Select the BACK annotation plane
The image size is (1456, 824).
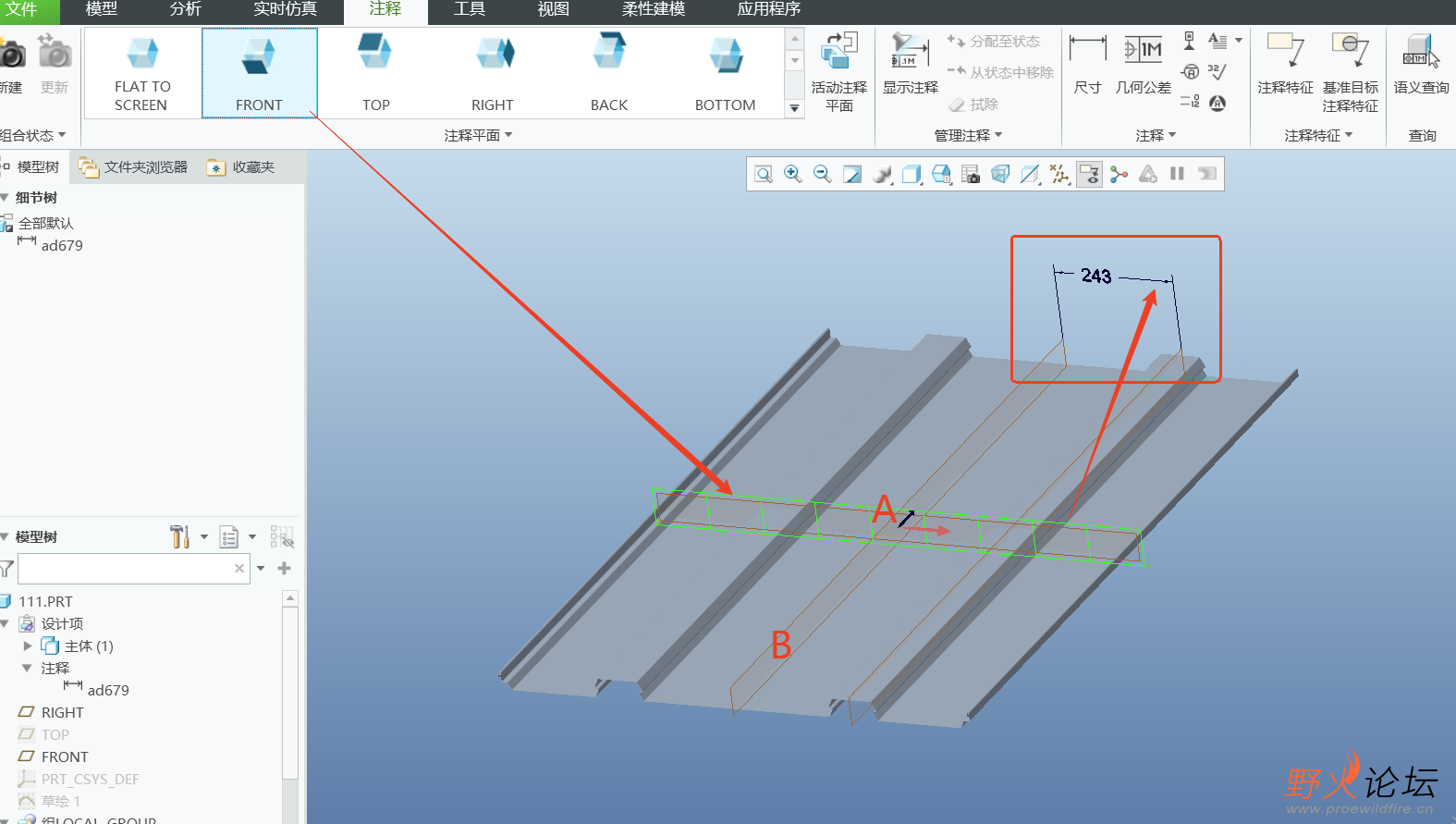[x=609, y=73]
